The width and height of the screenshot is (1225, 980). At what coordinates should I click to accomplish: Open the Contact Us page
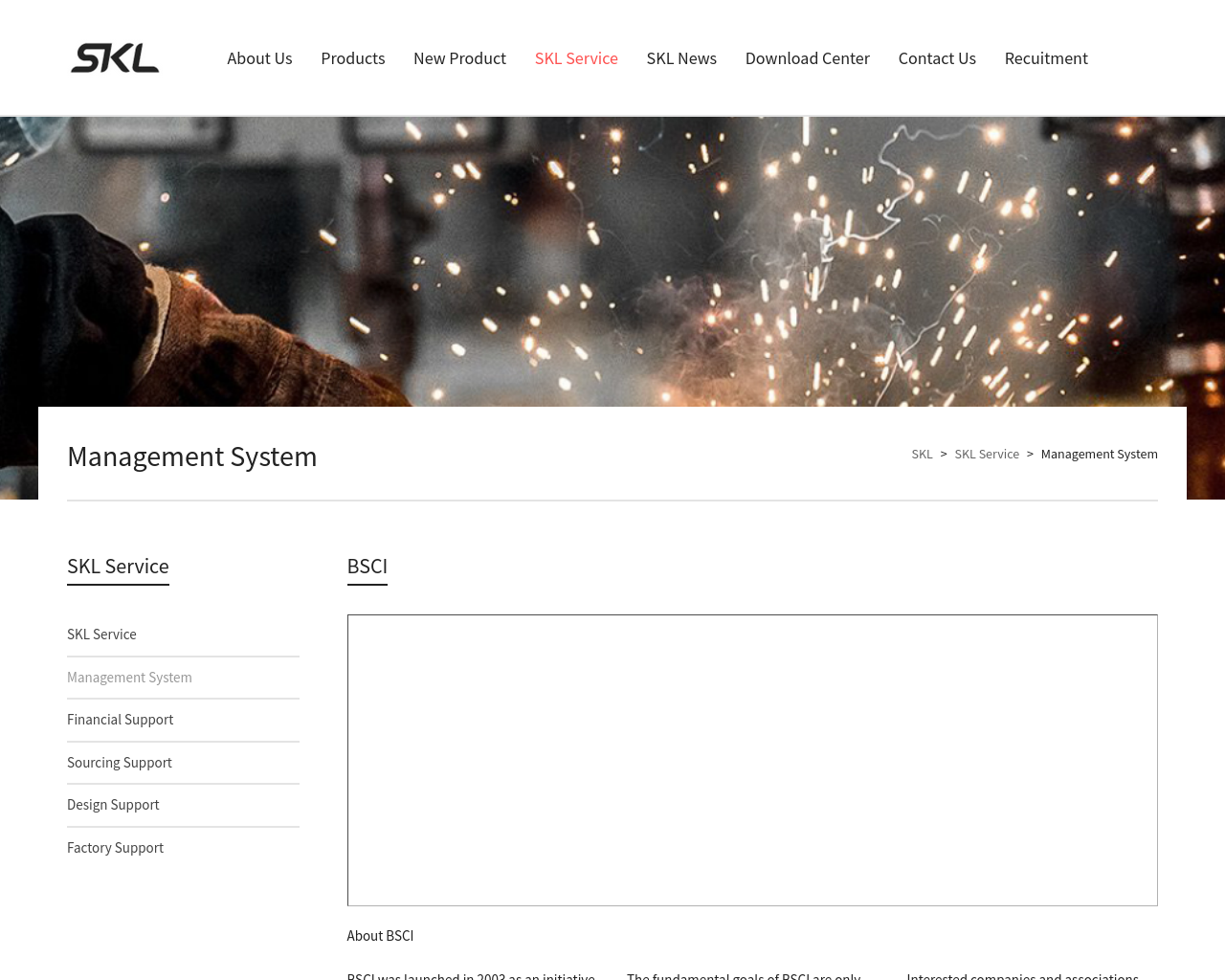tap(937, 58)
